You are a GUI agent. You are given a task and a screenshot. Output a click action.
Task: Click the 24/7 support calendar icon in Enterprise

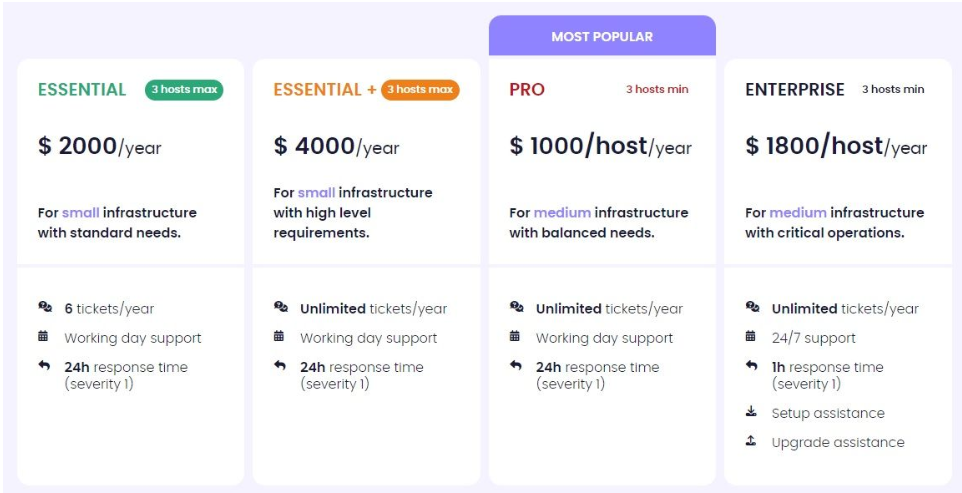[x=751, y=337]
